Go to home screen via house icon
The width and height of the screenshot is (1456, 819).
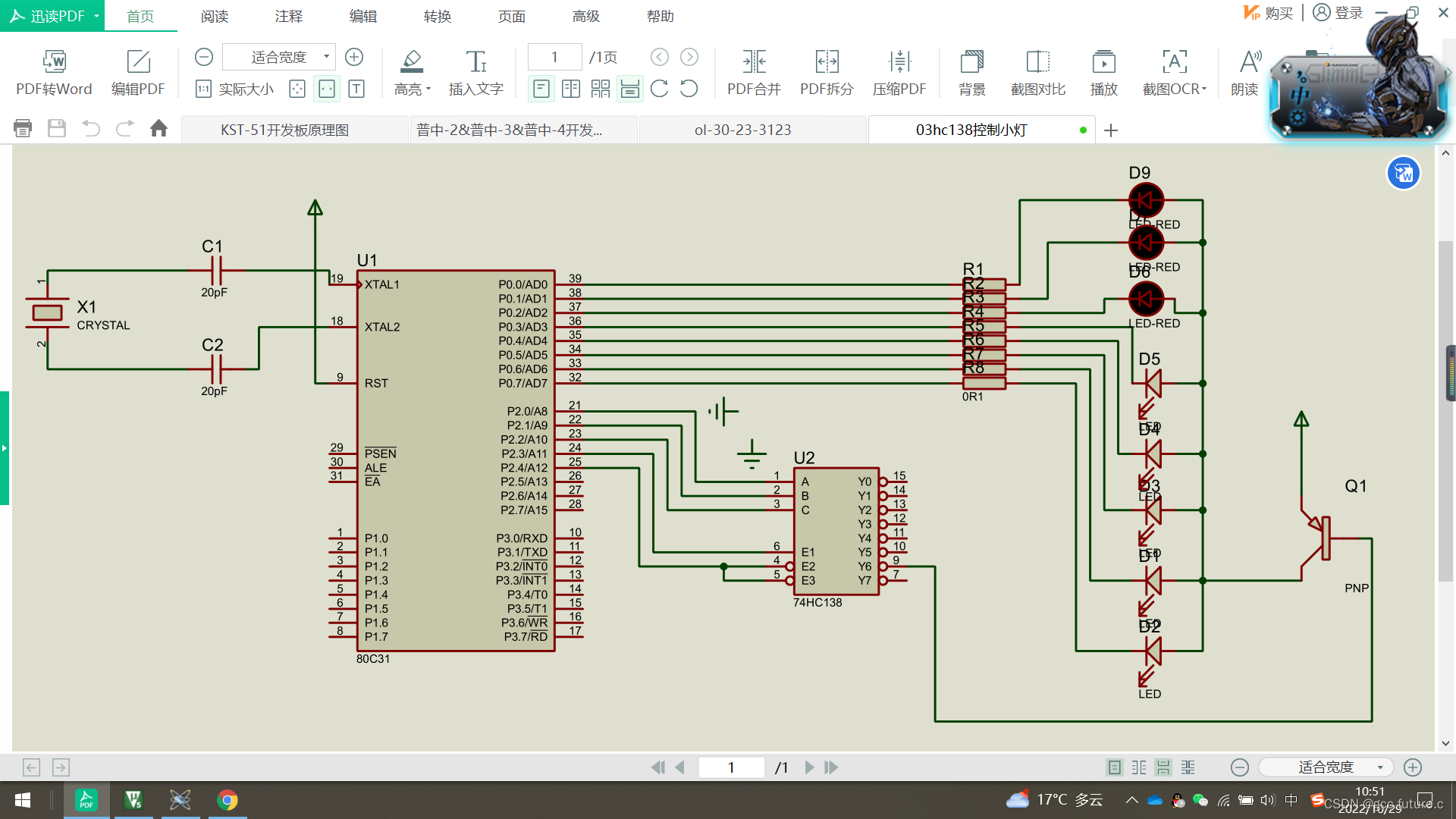[x=158, y=128]
